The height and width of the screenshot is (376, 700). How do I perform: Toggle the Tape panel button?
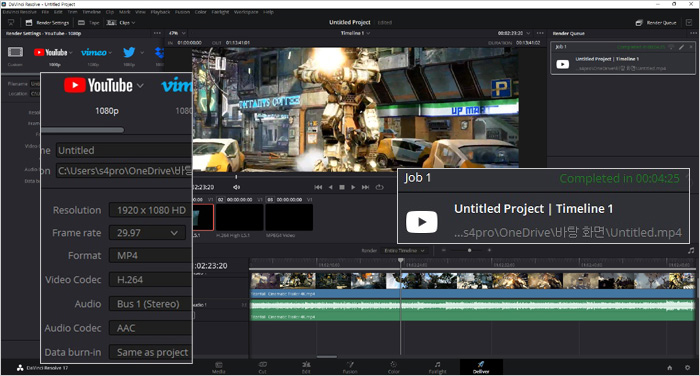click(88, 22)
